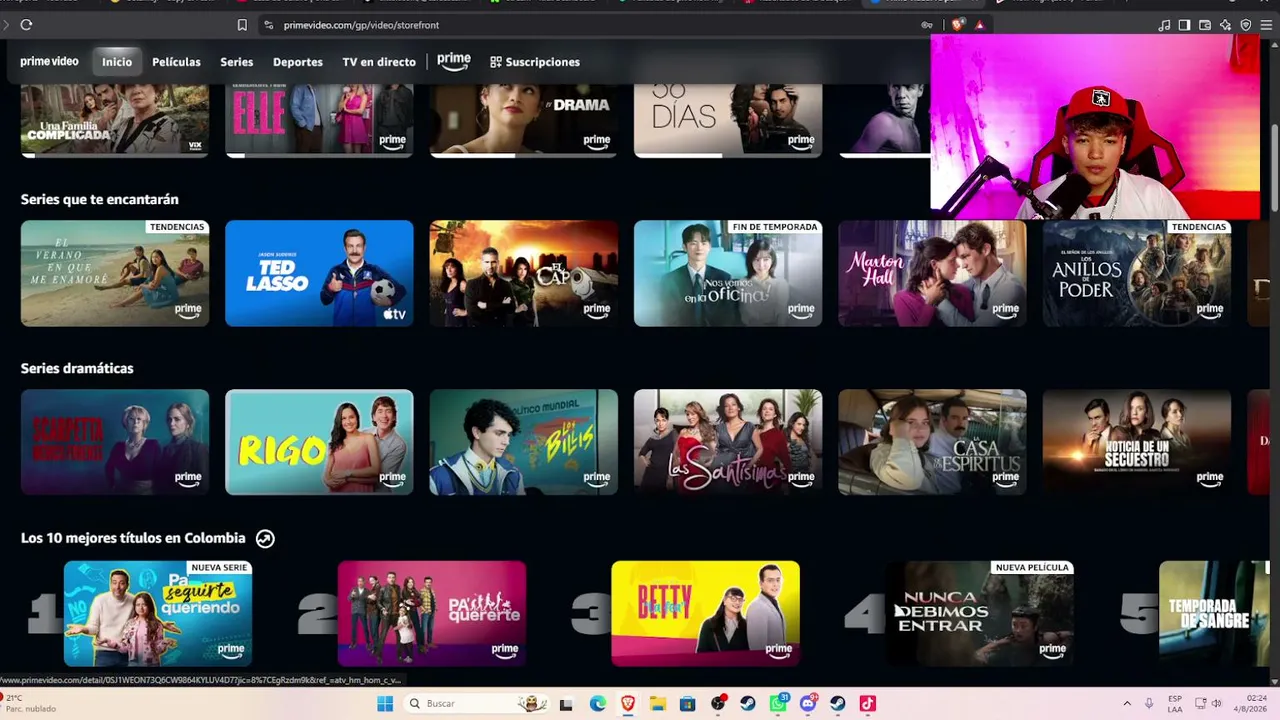Screen dimensions: 1280x720
Task: Open OBS Studio from the taskbar
Action: [718, 704]
